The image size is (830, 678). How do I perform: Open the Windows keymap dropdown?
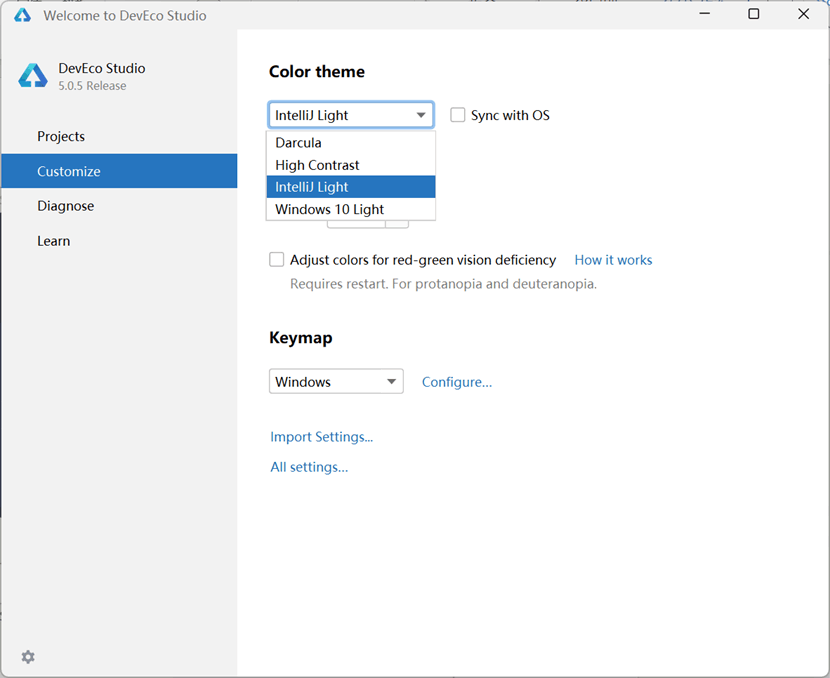[x=336, y=381]
